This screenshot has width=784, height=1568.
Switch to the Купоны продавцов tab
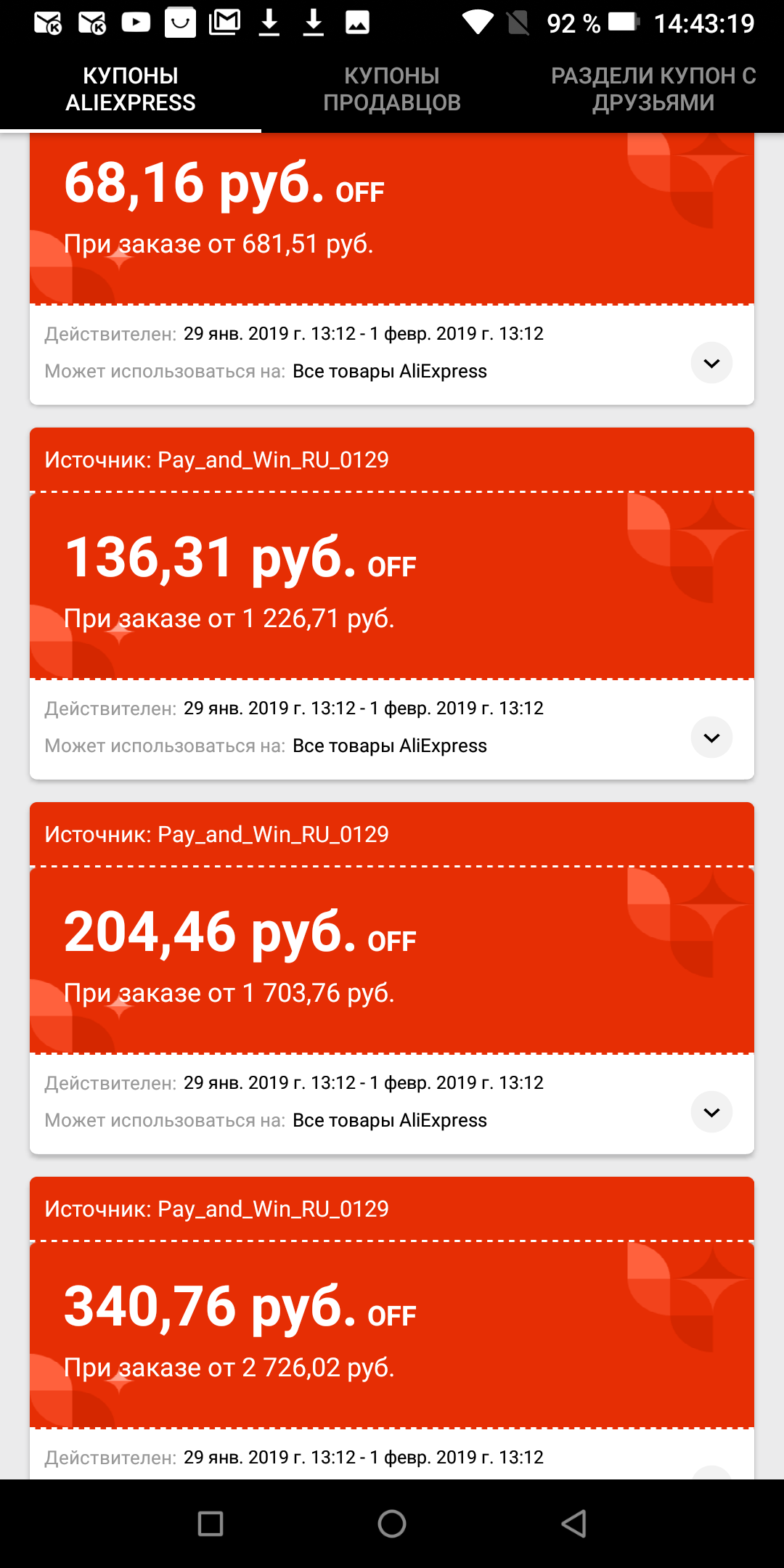[392, 89]
